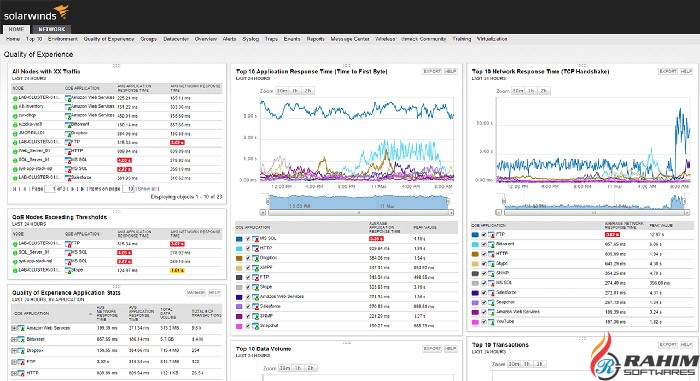700x381 pixels.
Task: Click MS SQL blue color swatch in Application legend
Action: pyautogui.click(x=239, y=239)
